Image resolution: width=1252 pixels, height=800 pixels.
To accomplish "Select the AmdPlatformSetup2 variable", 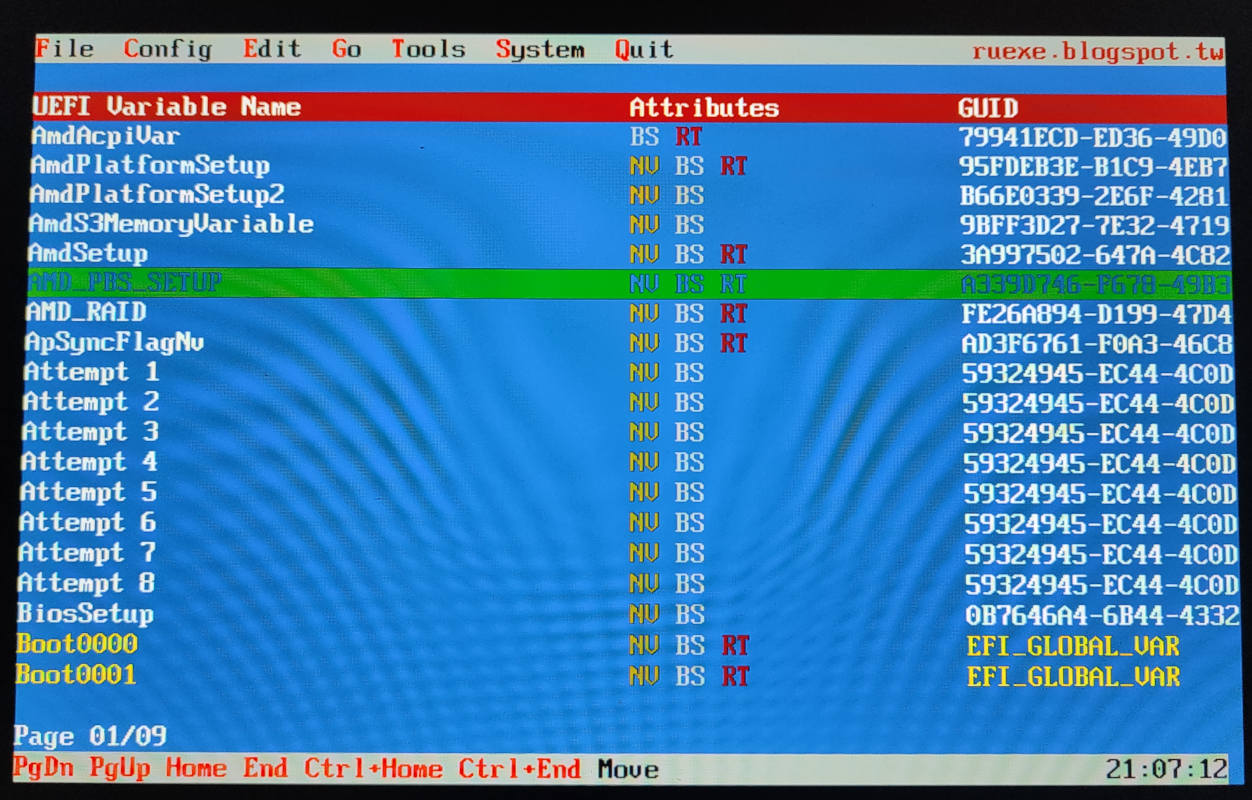I will 157,194.
